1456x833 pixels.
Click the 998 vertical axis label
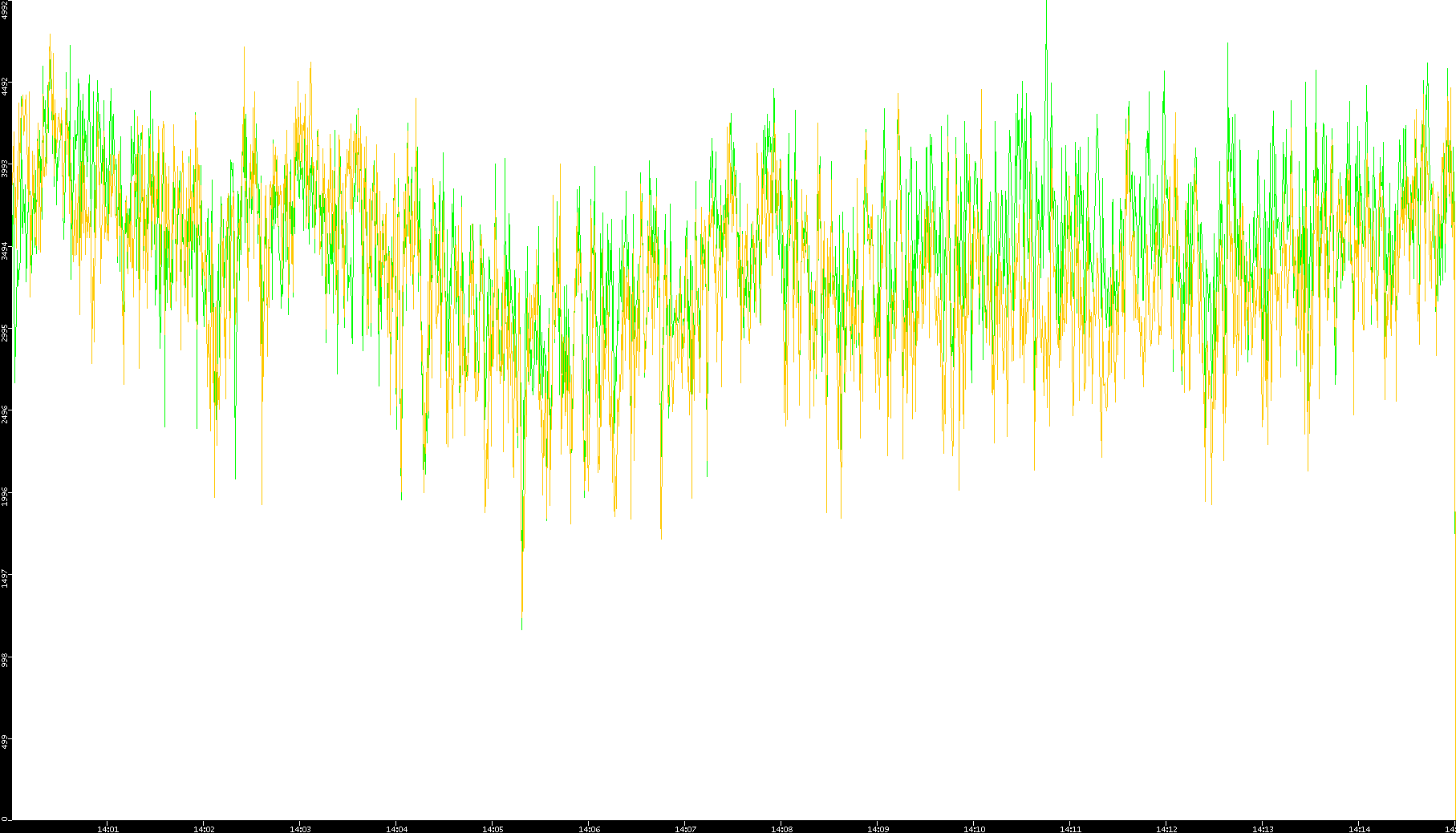coord(6,660)
